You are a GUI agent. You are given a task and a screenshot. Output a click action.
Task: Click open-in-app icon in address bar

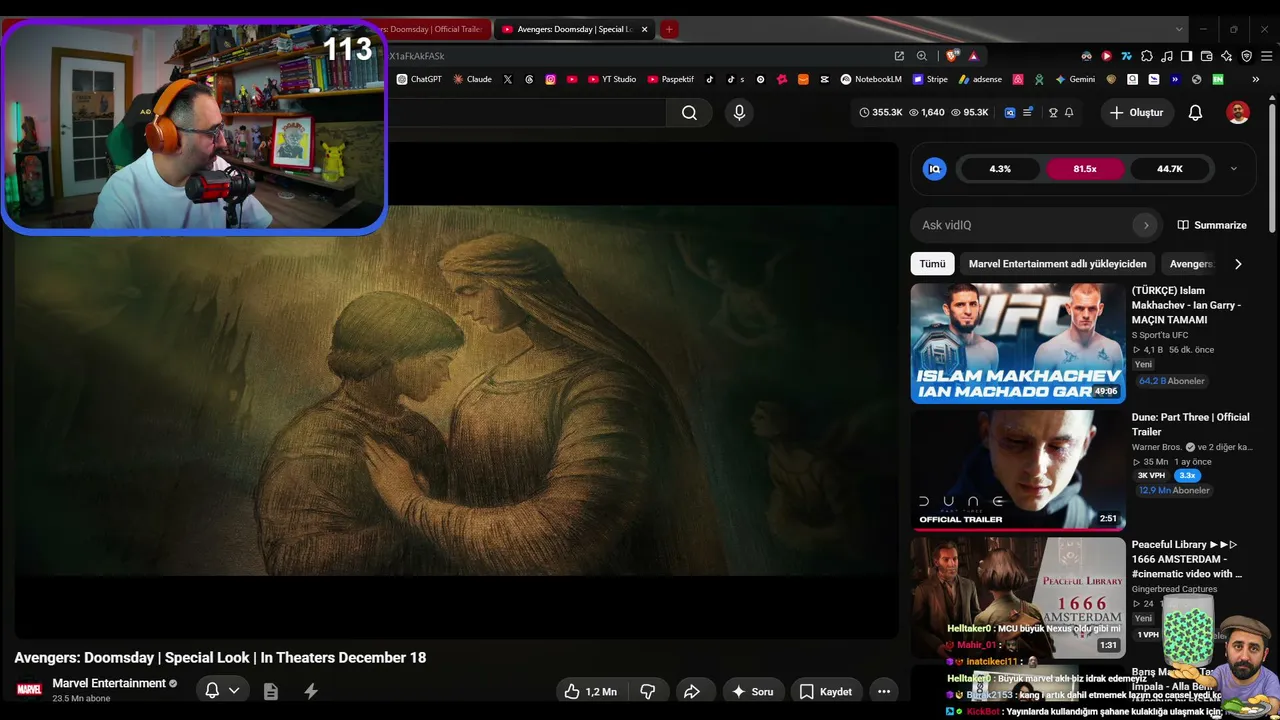(x=899, y=56)
